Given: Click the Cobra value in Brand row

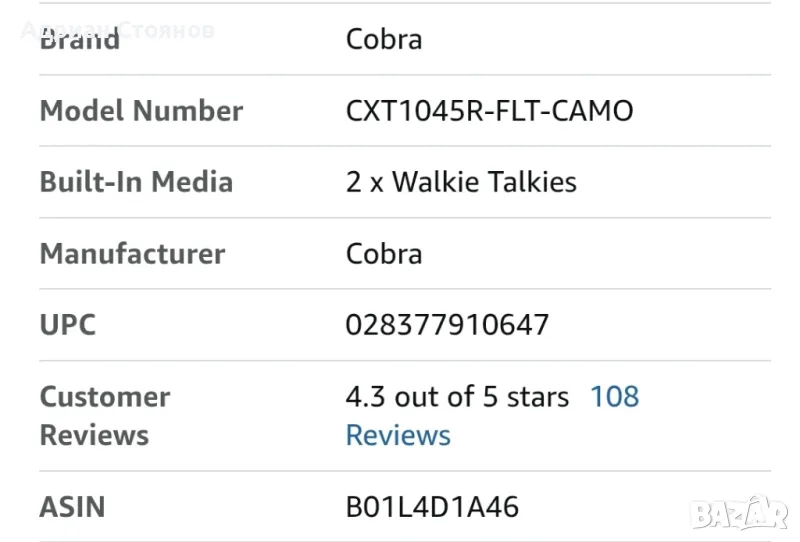Looking at the screenshot, I should pos(384,40).
